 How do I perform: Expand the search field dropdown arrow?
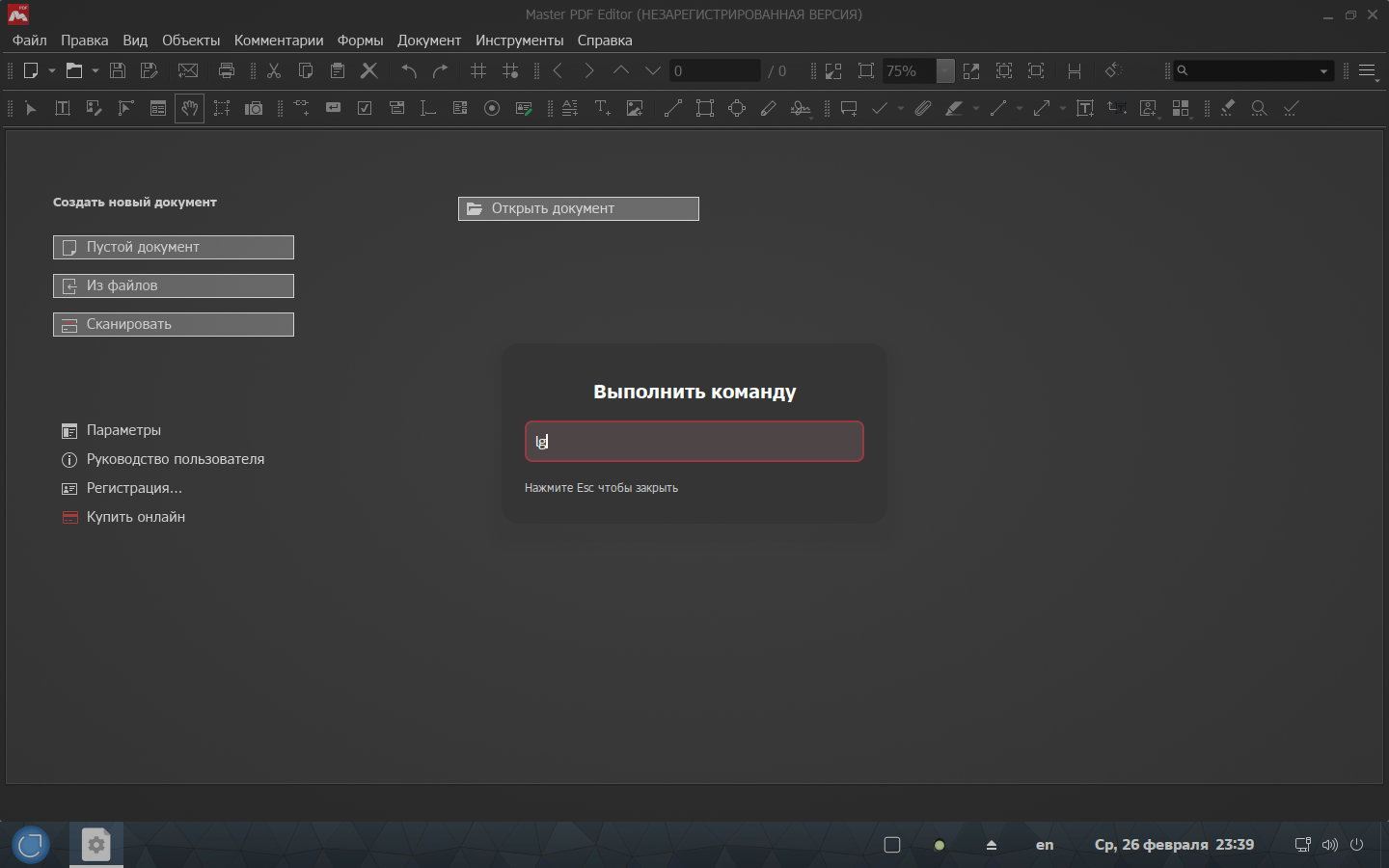pos(1323,70)
